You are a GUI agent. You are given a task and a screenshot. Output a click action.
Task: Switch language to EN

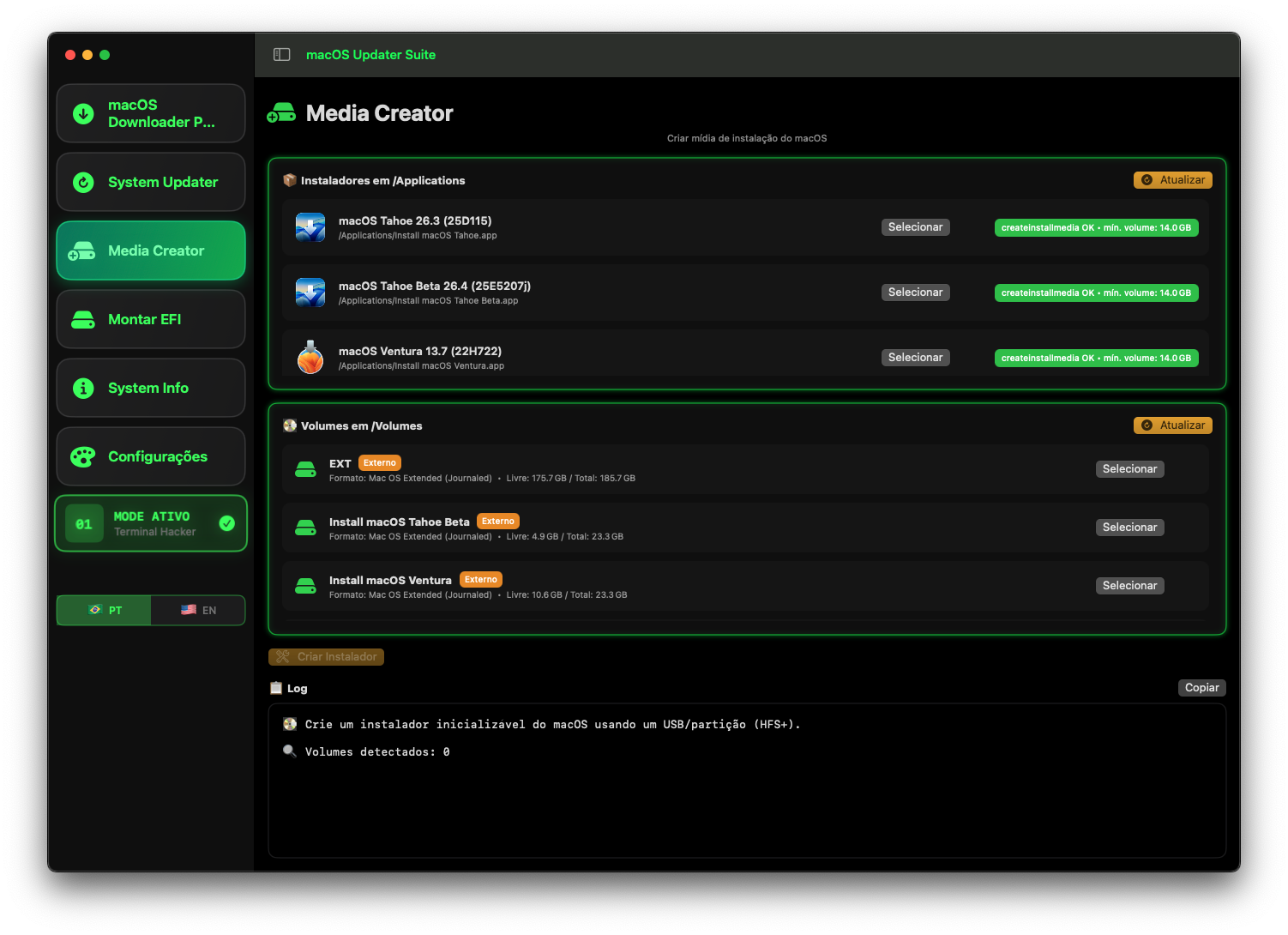coord(198,610)
